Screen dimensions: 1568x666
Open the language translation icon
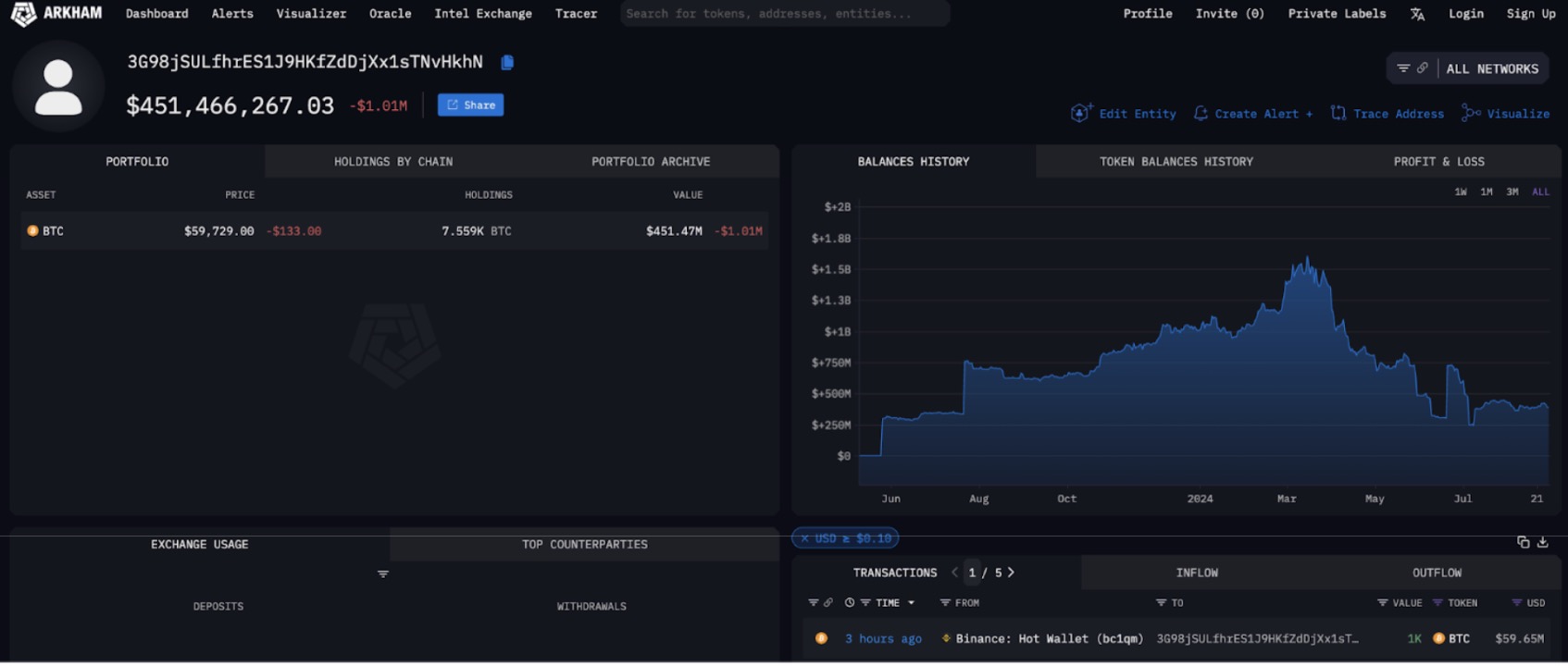pyautogui.click(x=1417, y=14)
